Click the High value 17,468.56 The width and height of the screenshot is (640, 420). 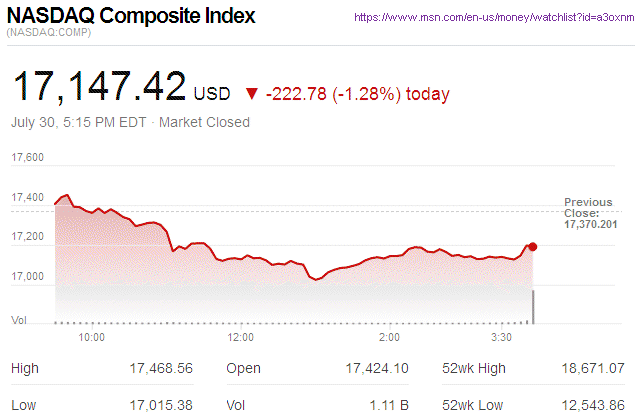160,368
